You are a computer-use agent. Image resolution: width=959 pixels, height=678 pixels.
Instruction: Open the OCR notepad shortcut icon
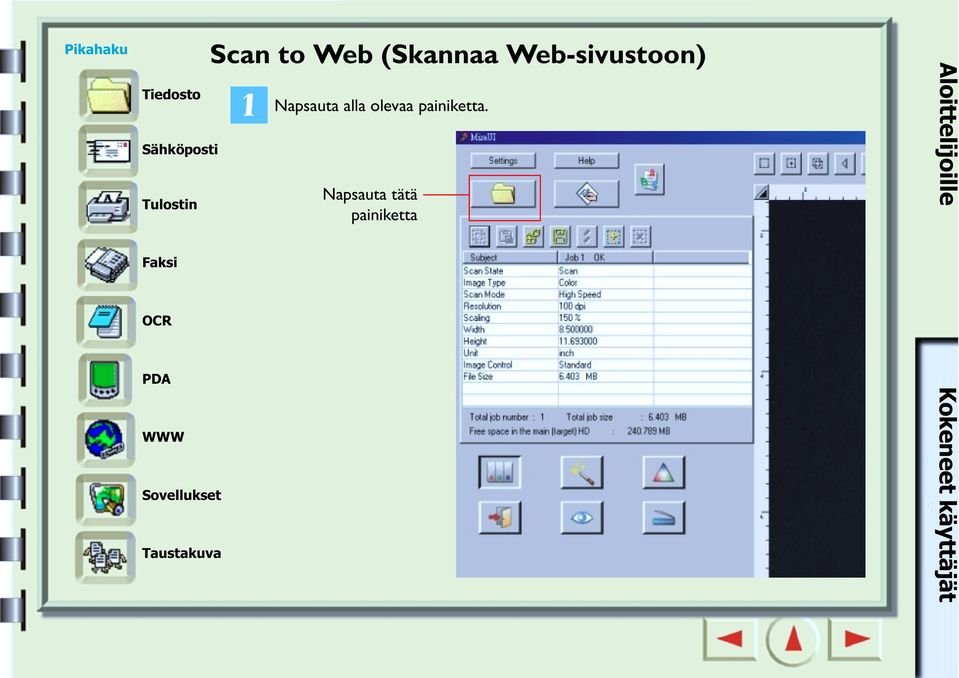tap(106, 322)
